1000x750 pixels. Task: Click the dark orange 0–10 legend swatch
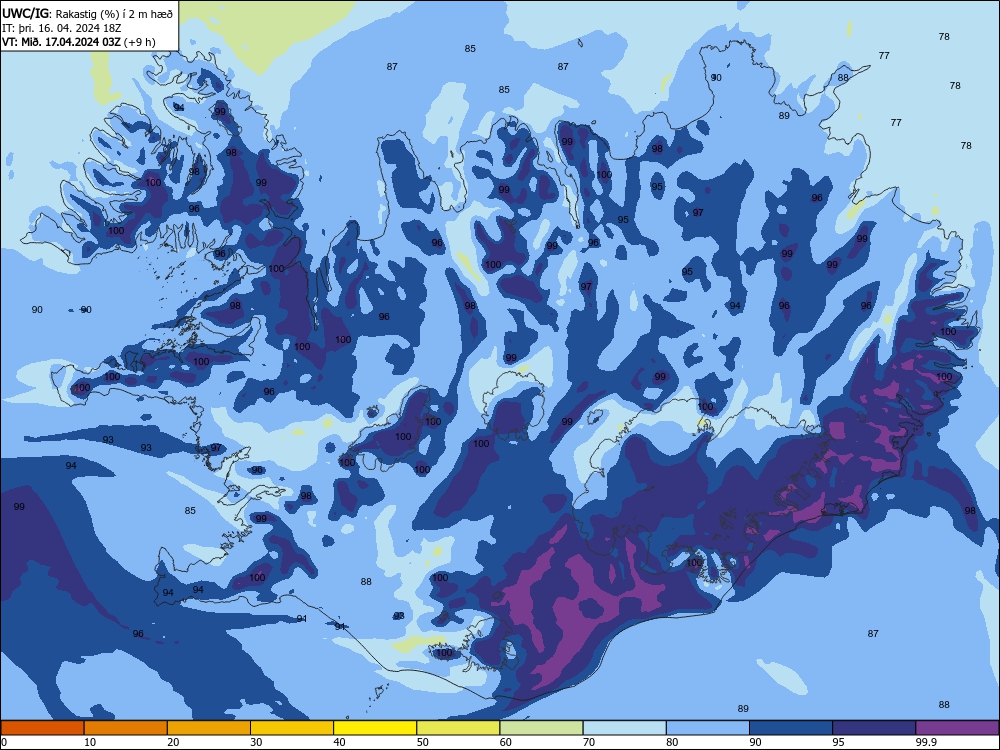click(x=42, y=728)
